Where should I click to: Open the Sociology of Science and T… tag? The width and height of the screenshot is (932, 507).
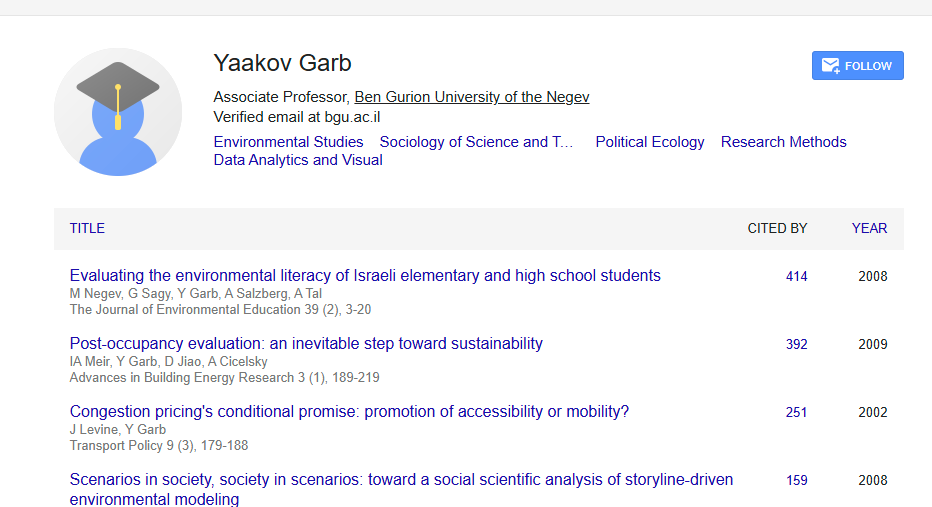[476, 142]
